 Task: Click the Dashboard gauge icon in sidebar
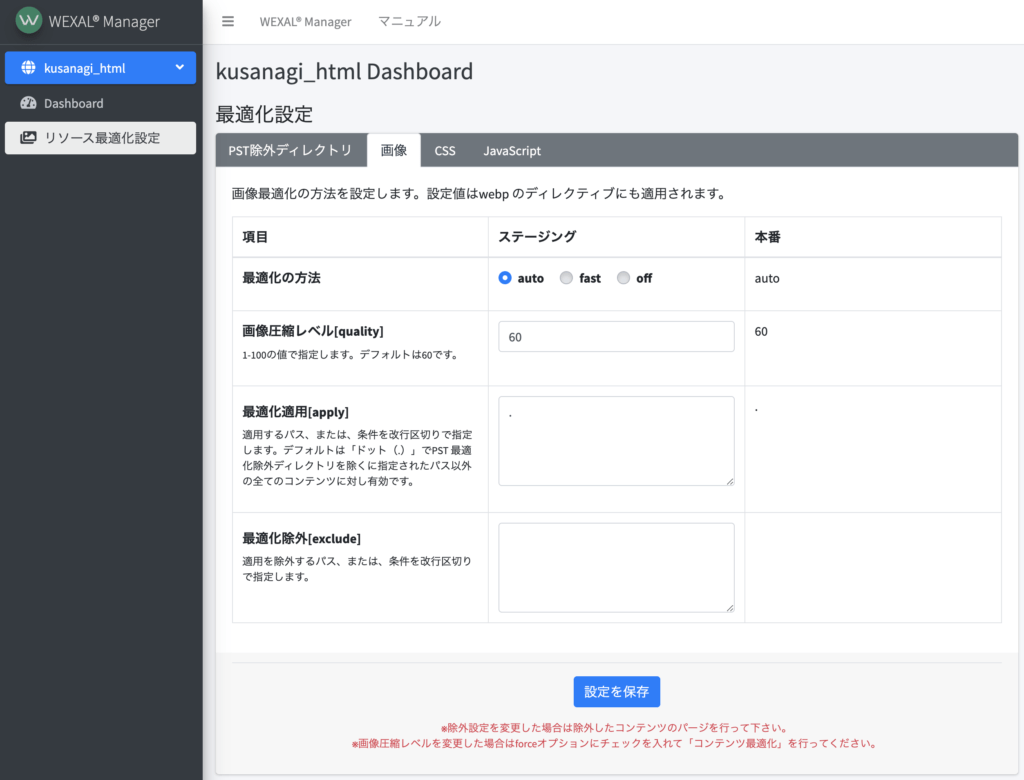pyautogui.click(x=28, y=103)
